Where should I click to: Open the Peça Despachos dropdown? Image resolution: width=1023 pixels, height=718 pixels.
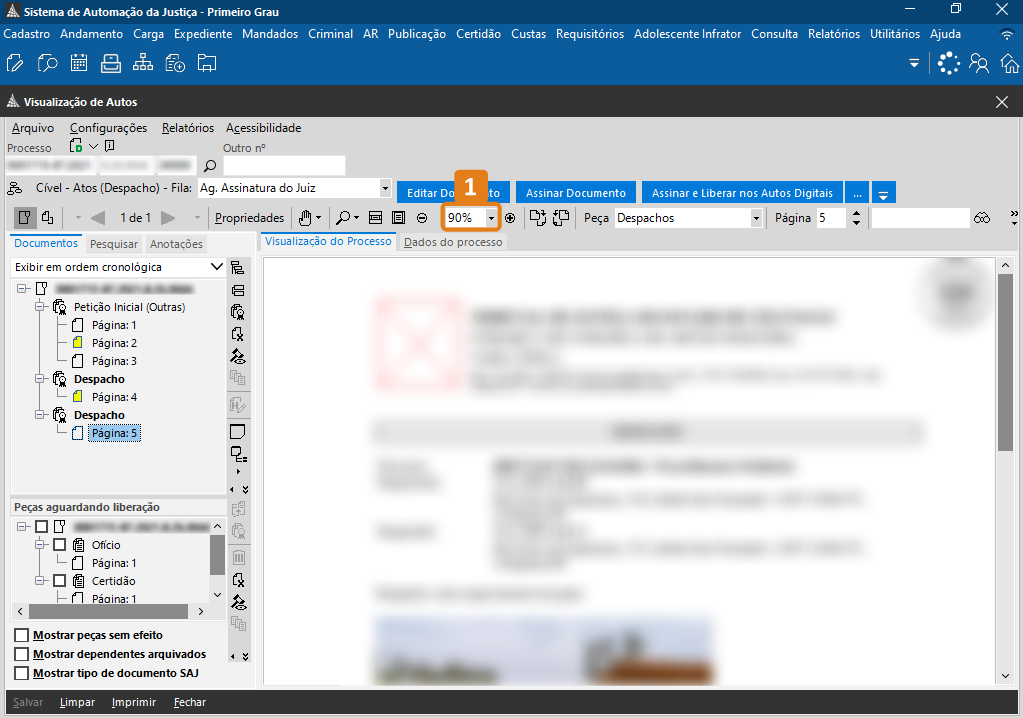pos(756,218)
